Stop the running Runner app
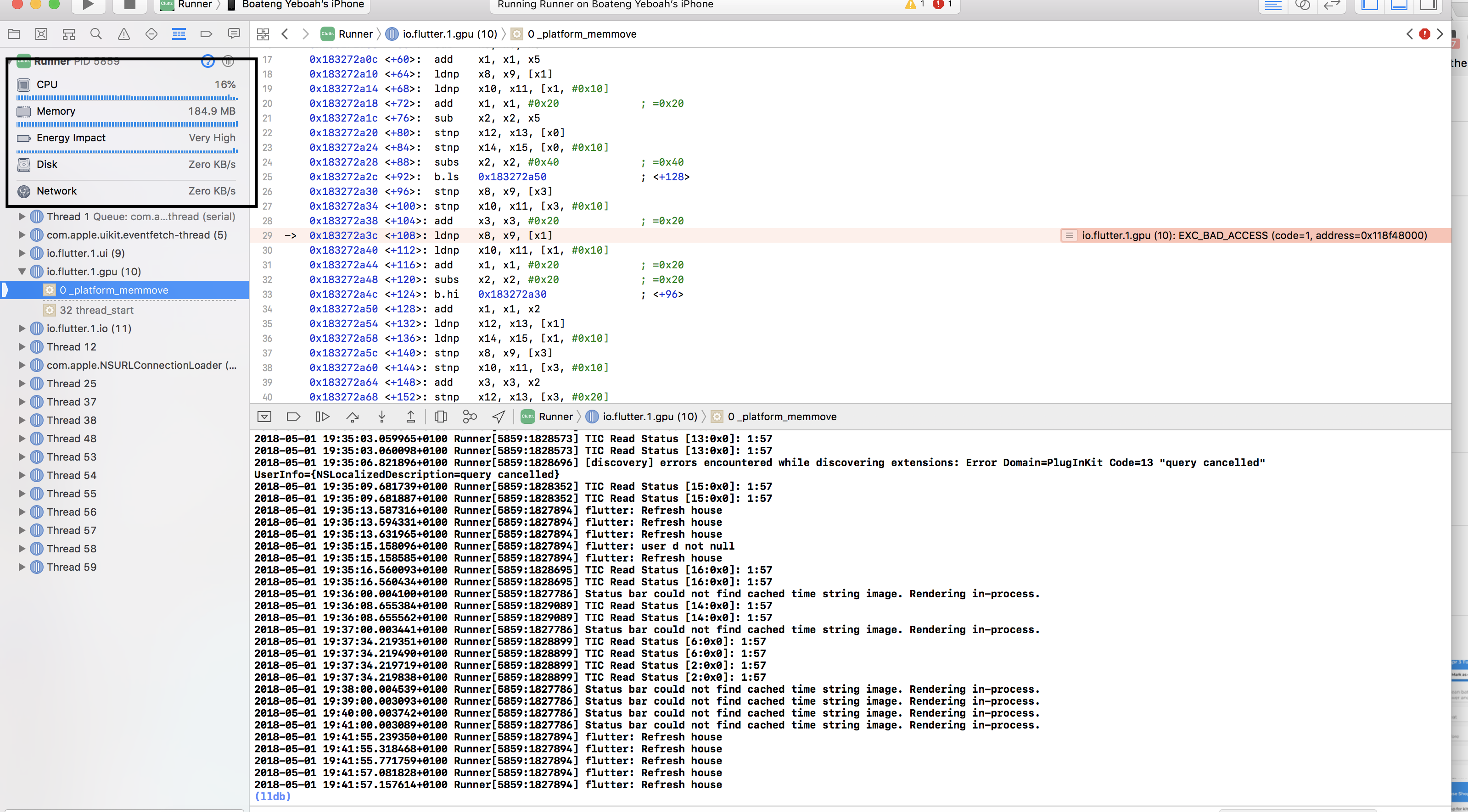The width and height of the screenshot is (1468, 812). [130, 6]
